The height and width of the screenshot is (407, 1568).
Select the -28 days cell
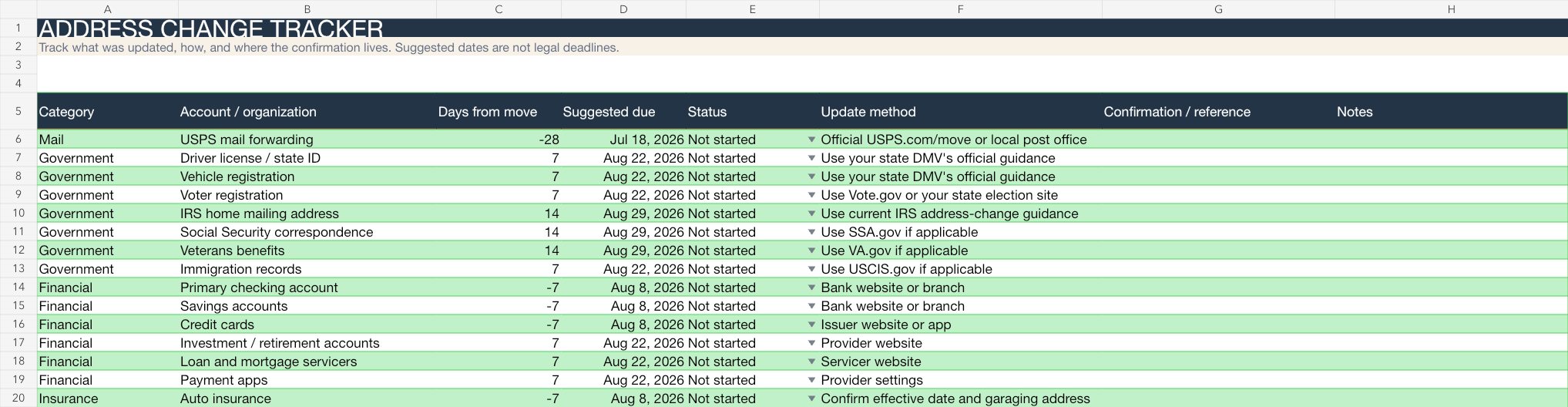point(499,140)
